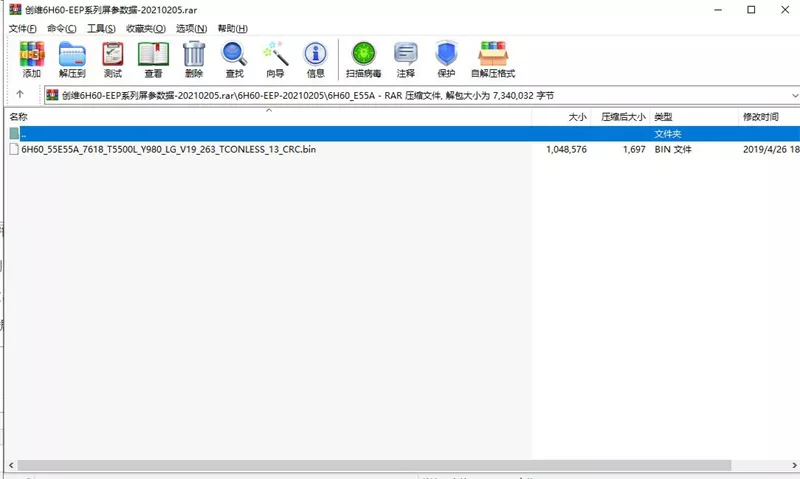Sort by 类型 column header
Image resolution: width=800 pixels, height=479 pixels.
coord(694,117)
